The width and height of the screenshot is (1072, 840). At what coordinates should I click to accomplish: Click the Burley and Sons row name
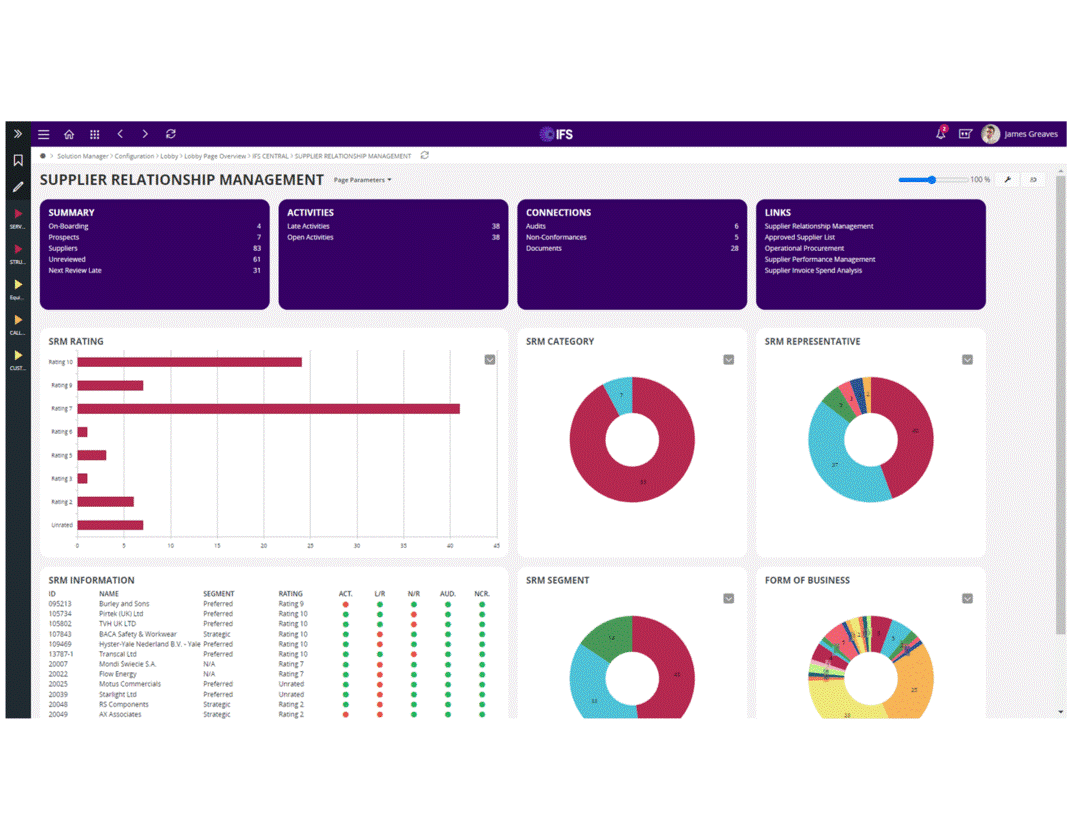click(x=124, y=604)
